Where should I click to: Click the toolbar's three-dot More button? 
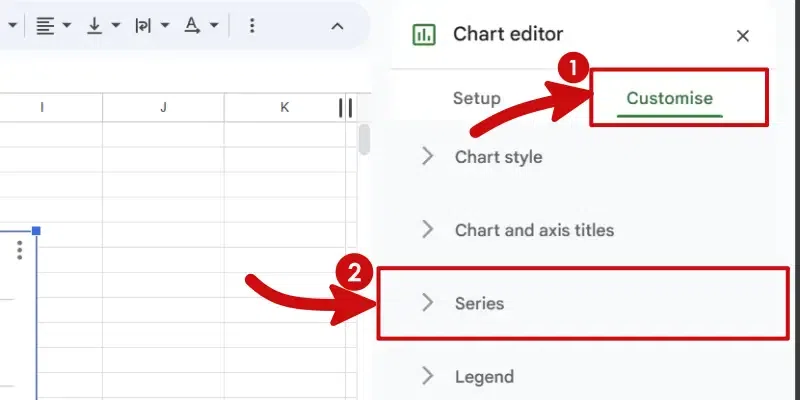point(251,25)
